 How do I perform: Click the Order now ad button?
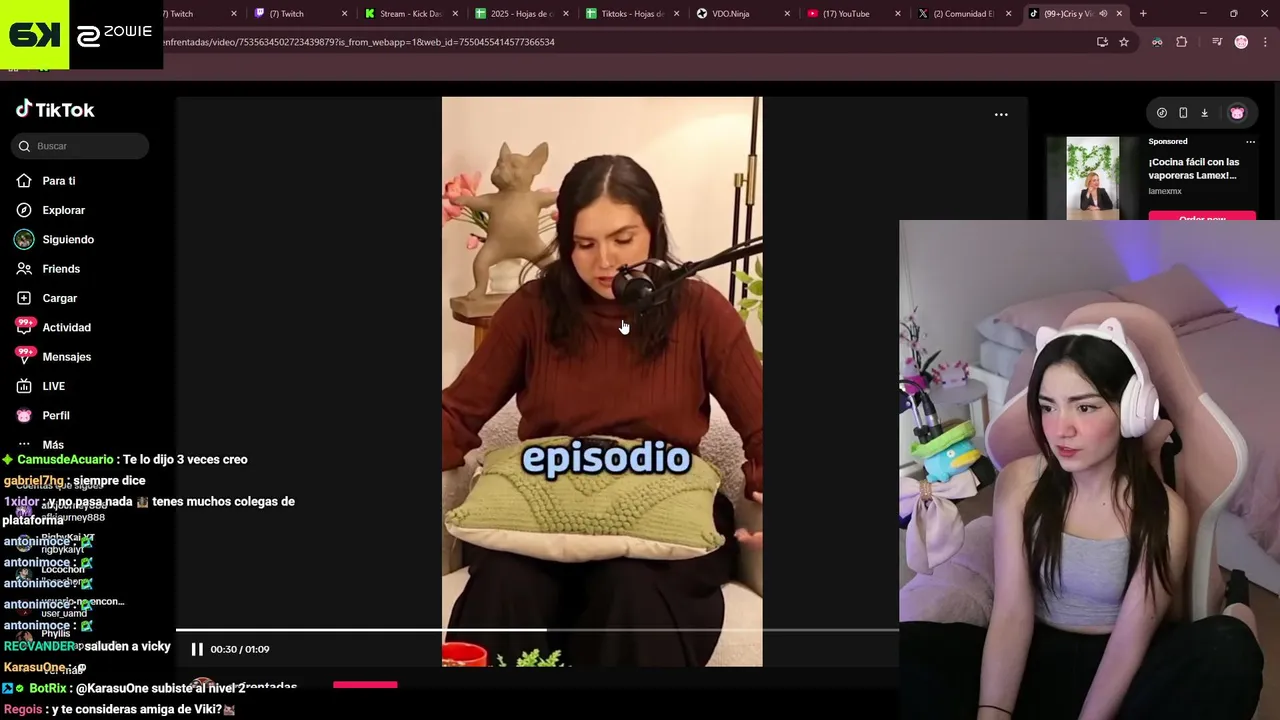tap(1202, 216)
